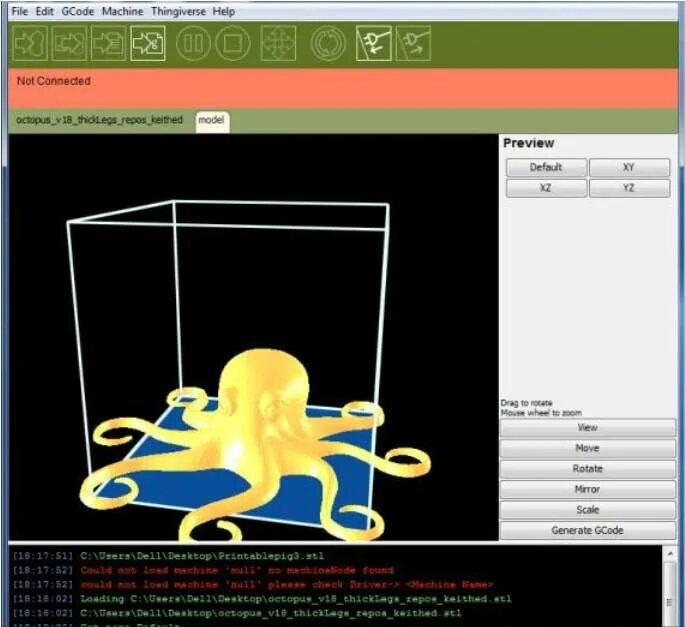Open the Edit menu
This screenshot has height=627, width=685.
[45, 11]
